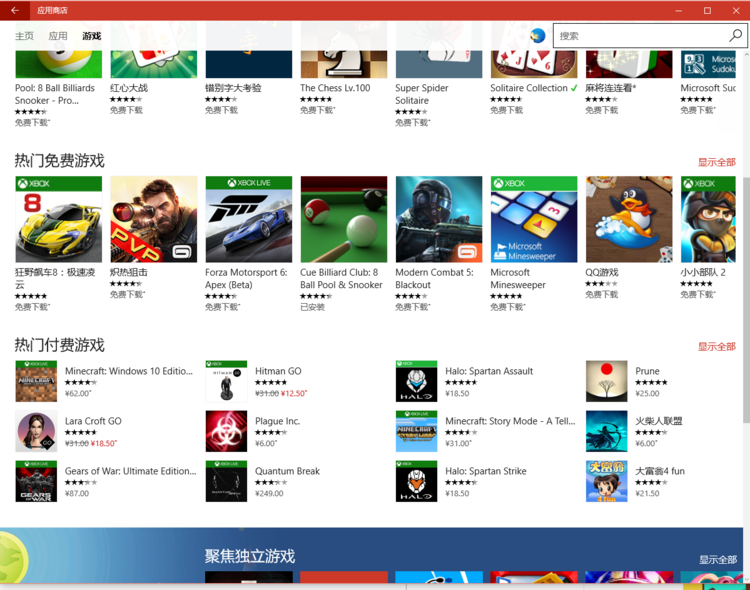
Task: Switch to the 主页 tab
Action: click(x=24, y=36)
